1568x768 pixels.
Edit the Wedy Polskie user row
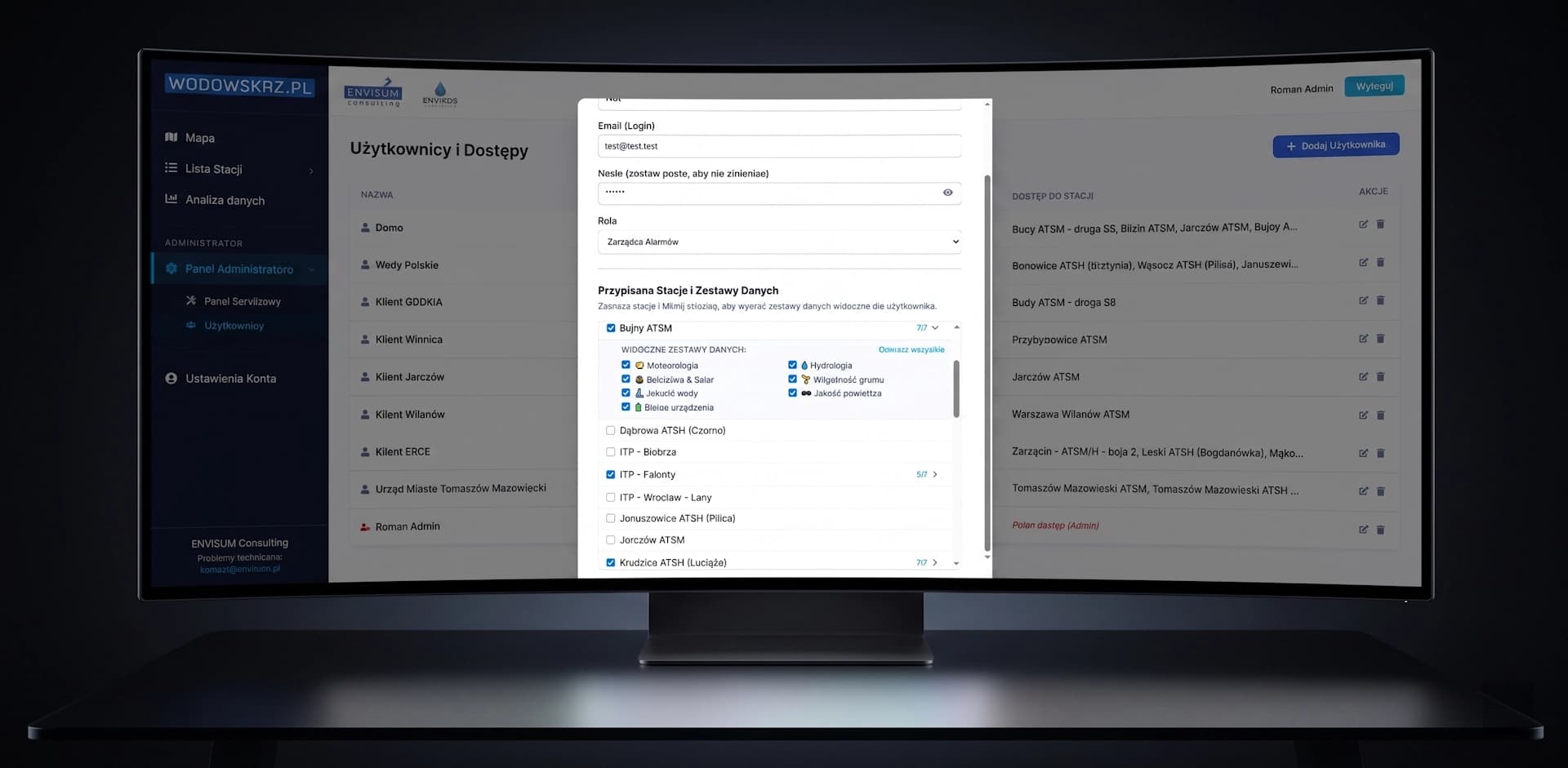pyautogui.click(x=1363, y=263)
